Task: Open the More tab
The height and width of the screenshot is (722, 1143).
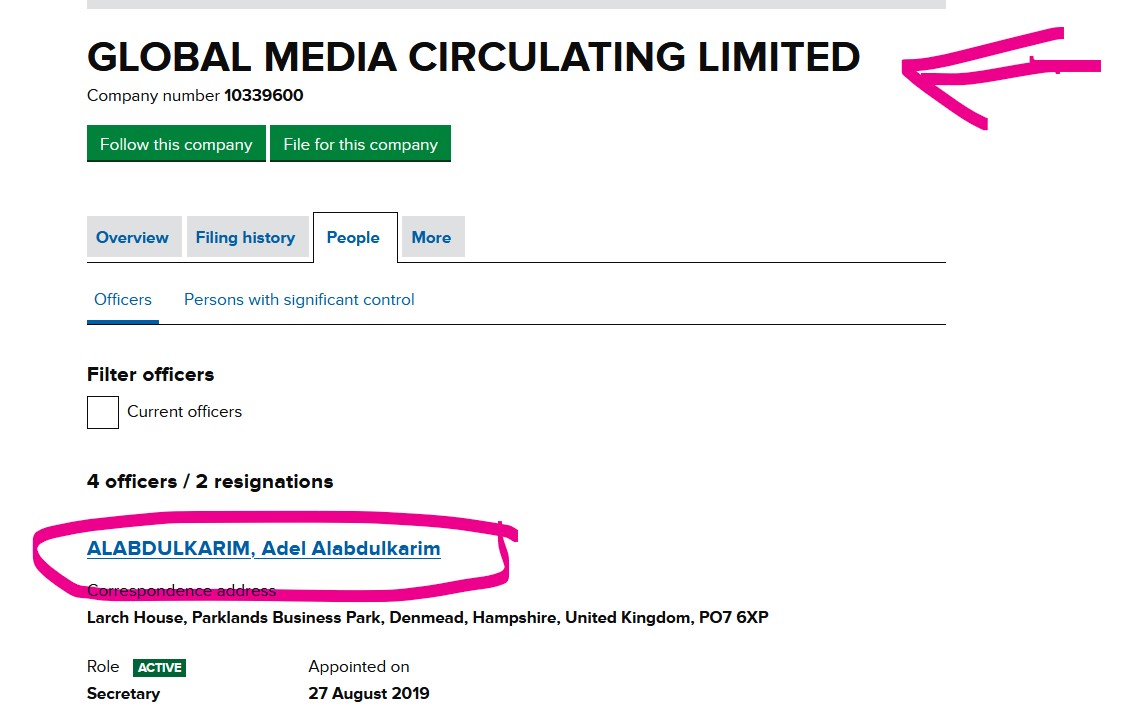Action: 432,237
